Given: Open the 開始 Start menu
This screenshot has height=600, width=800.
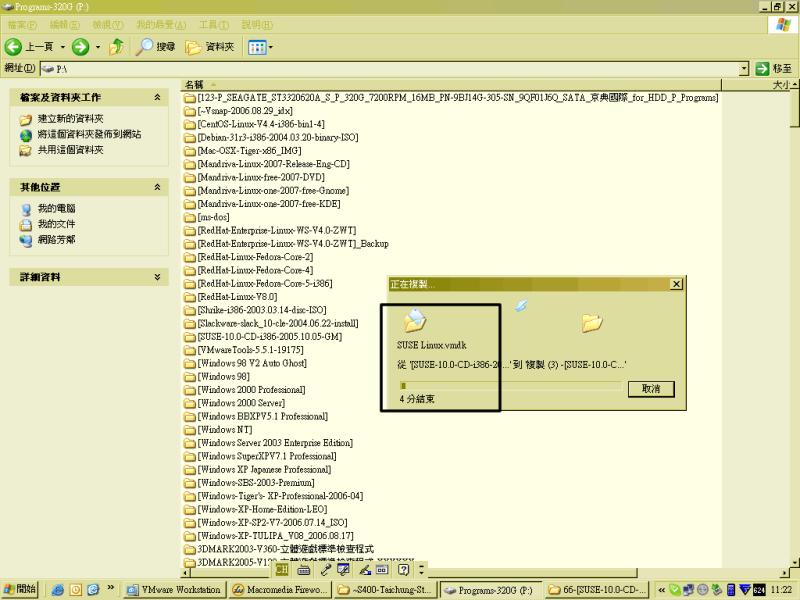Looking at the screenshot, I should (19, 589).
